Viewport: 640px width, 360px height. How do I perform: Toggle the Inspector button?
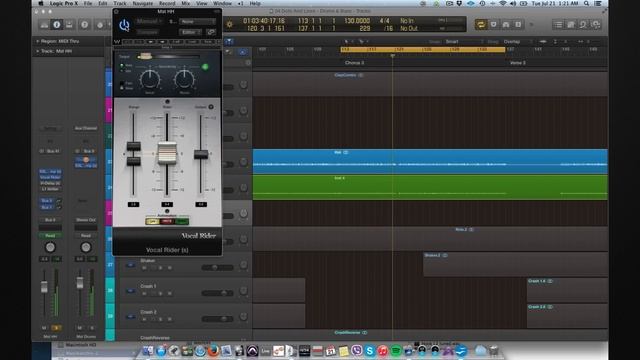click(x=57, y=24)
